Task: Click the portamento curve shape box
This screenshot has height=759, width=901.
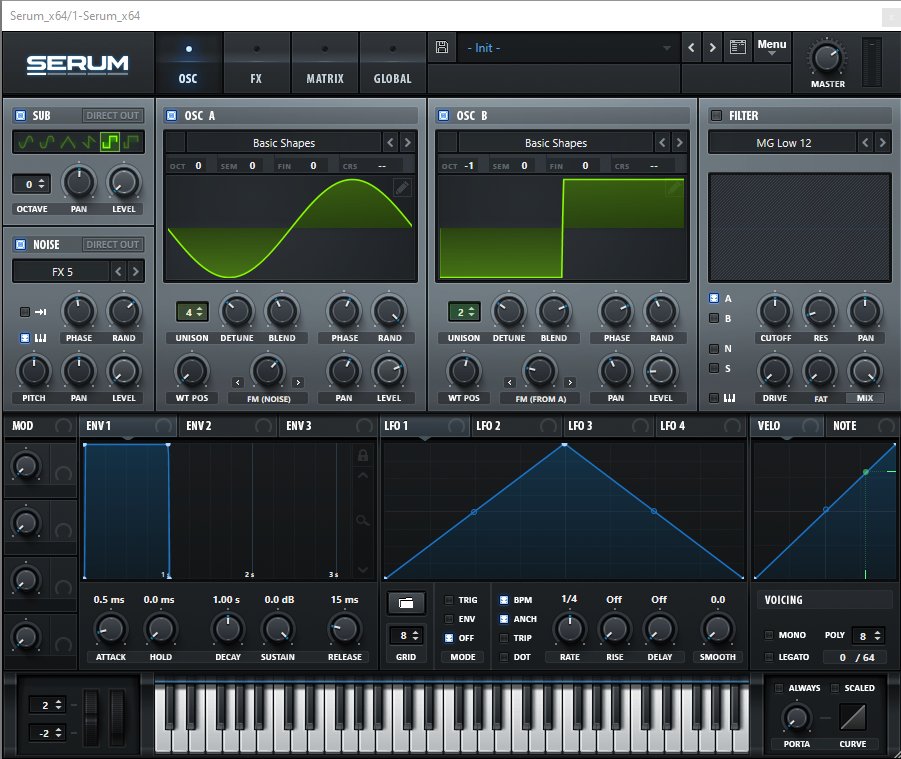Action: tap(853, 717)
